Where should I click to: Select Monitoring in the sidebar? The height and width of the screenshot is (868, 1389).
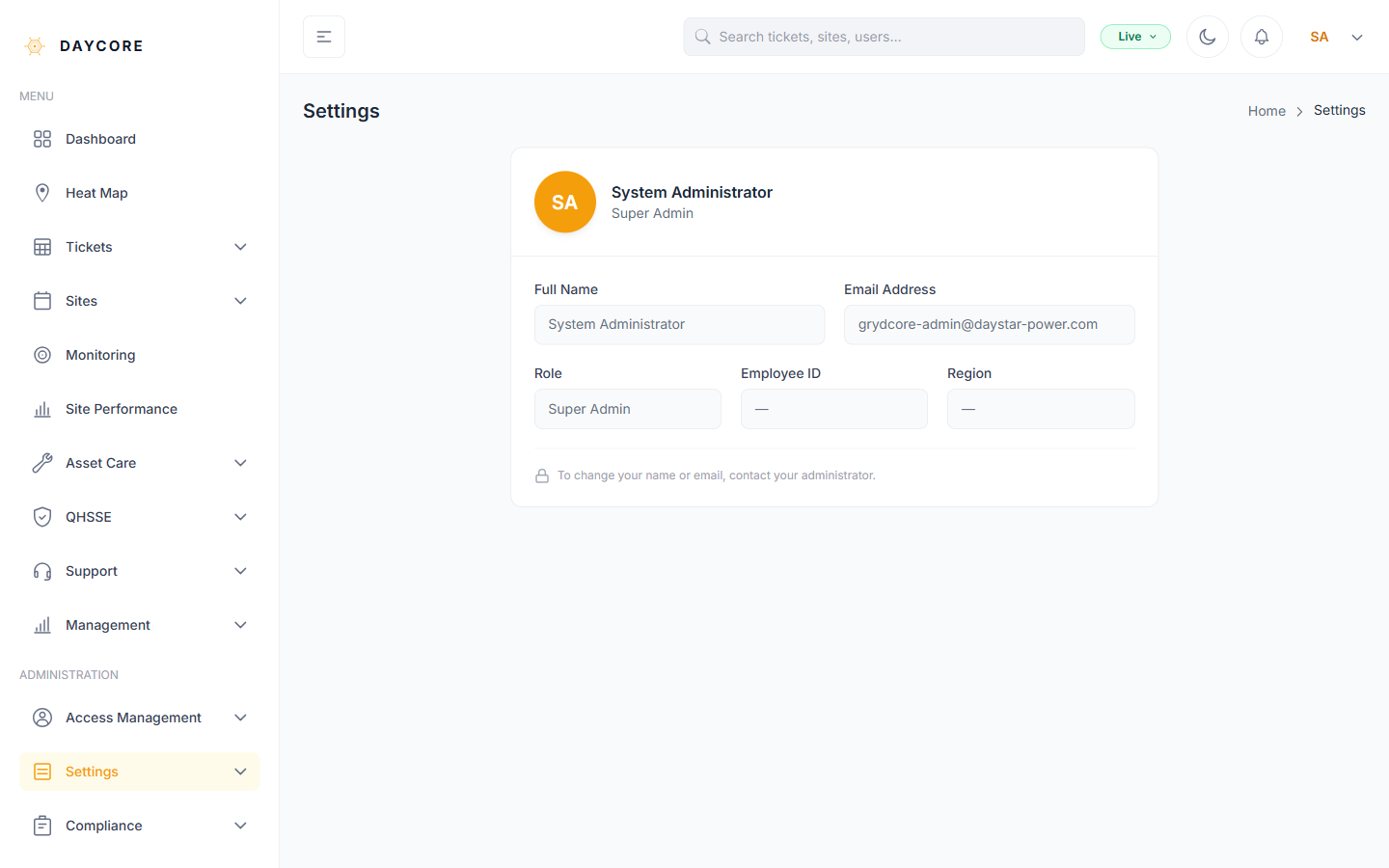click(140, 355)
